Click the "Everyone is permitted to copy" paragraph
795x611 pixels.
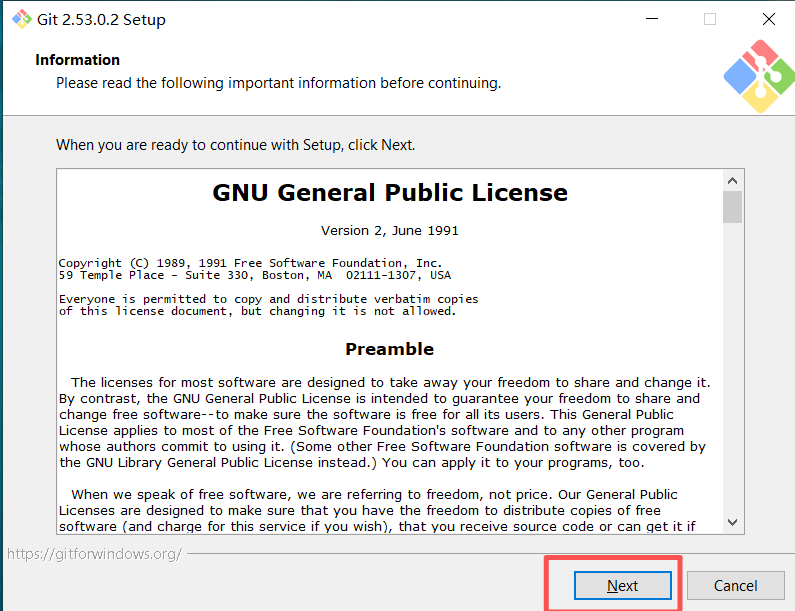pos(268,304)
